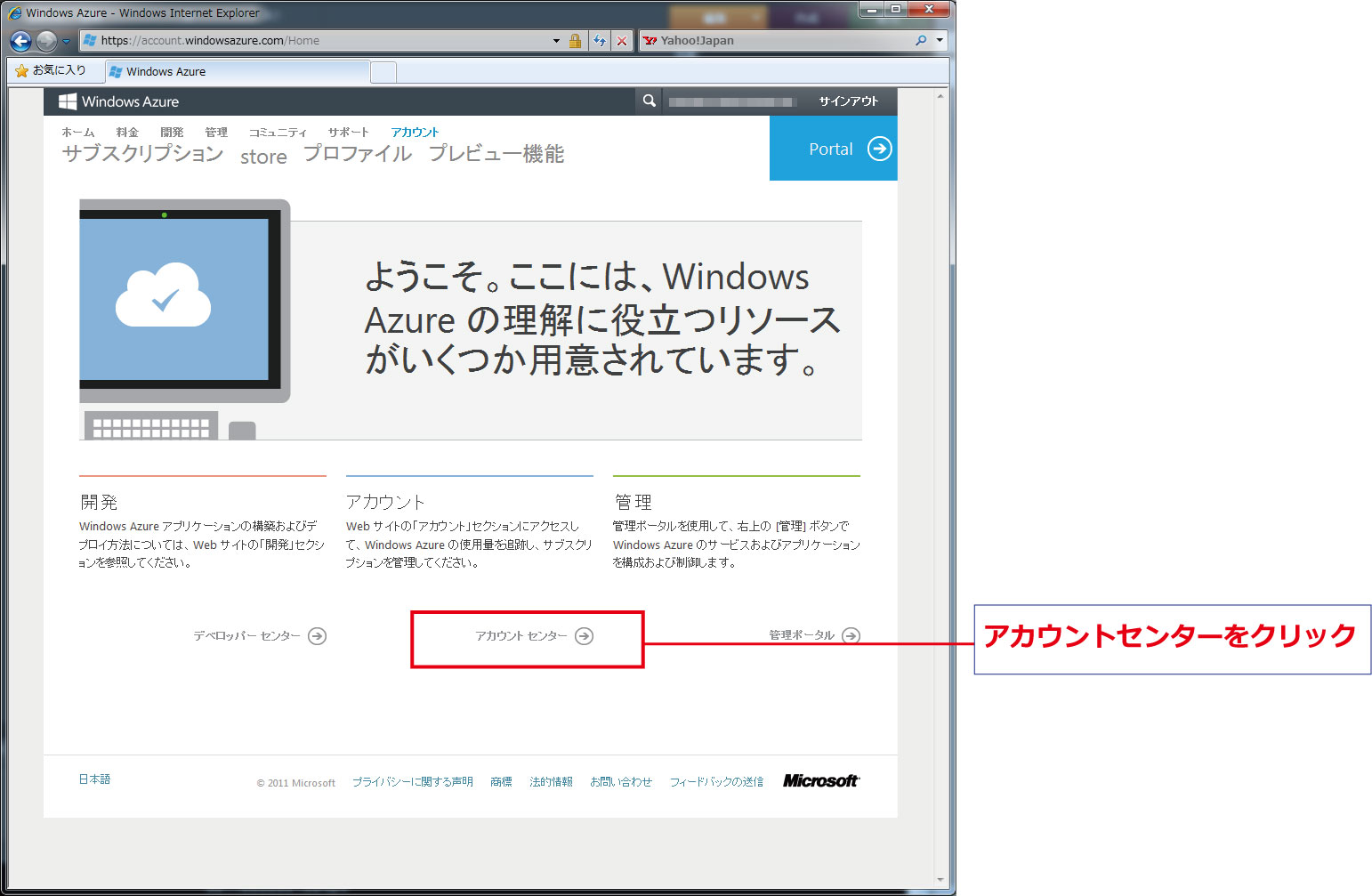Click the Refresh page icon
The width and height of the screenshot is (1372, 896).
(600, 41)
